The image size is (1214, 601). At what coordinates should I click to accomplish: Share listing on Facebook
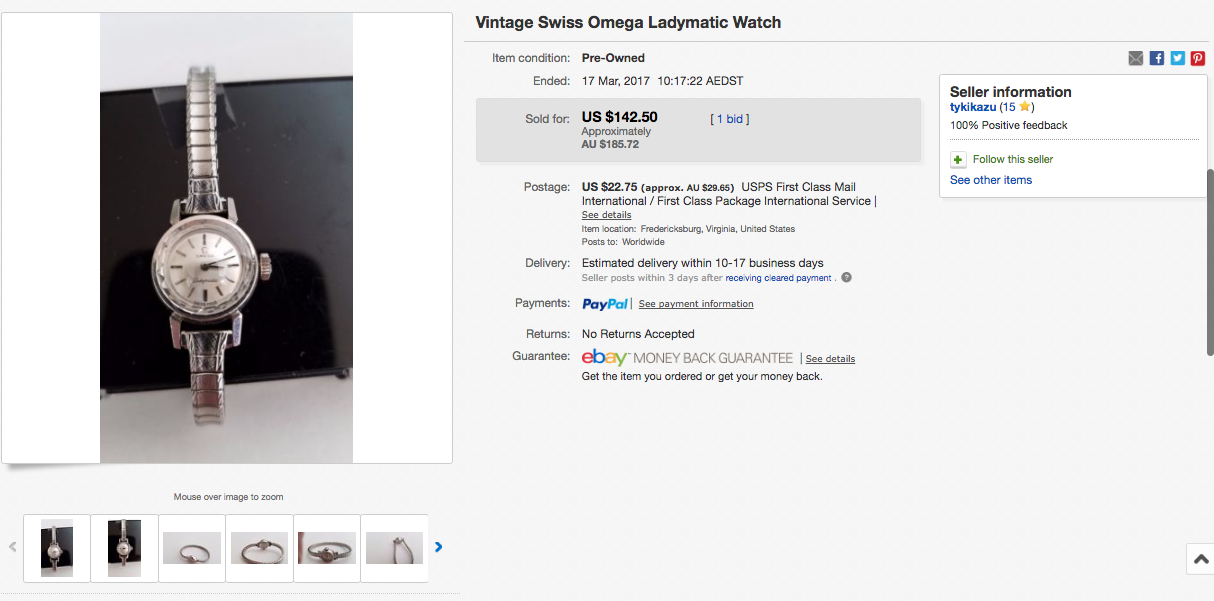[1156, 58]
